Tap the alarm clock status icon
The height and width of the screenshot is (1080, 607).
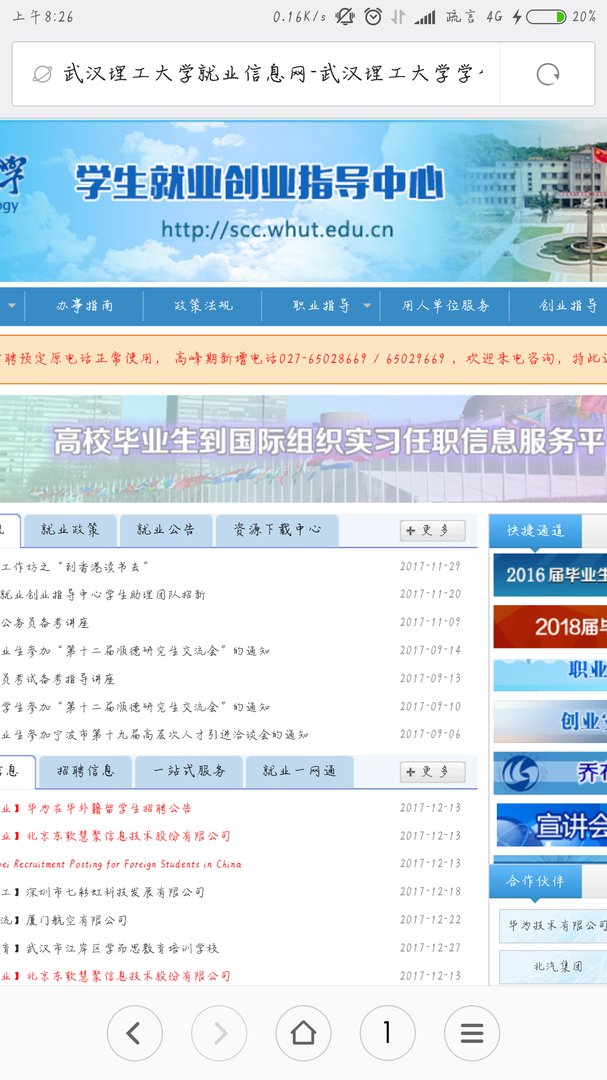(373, 17)
